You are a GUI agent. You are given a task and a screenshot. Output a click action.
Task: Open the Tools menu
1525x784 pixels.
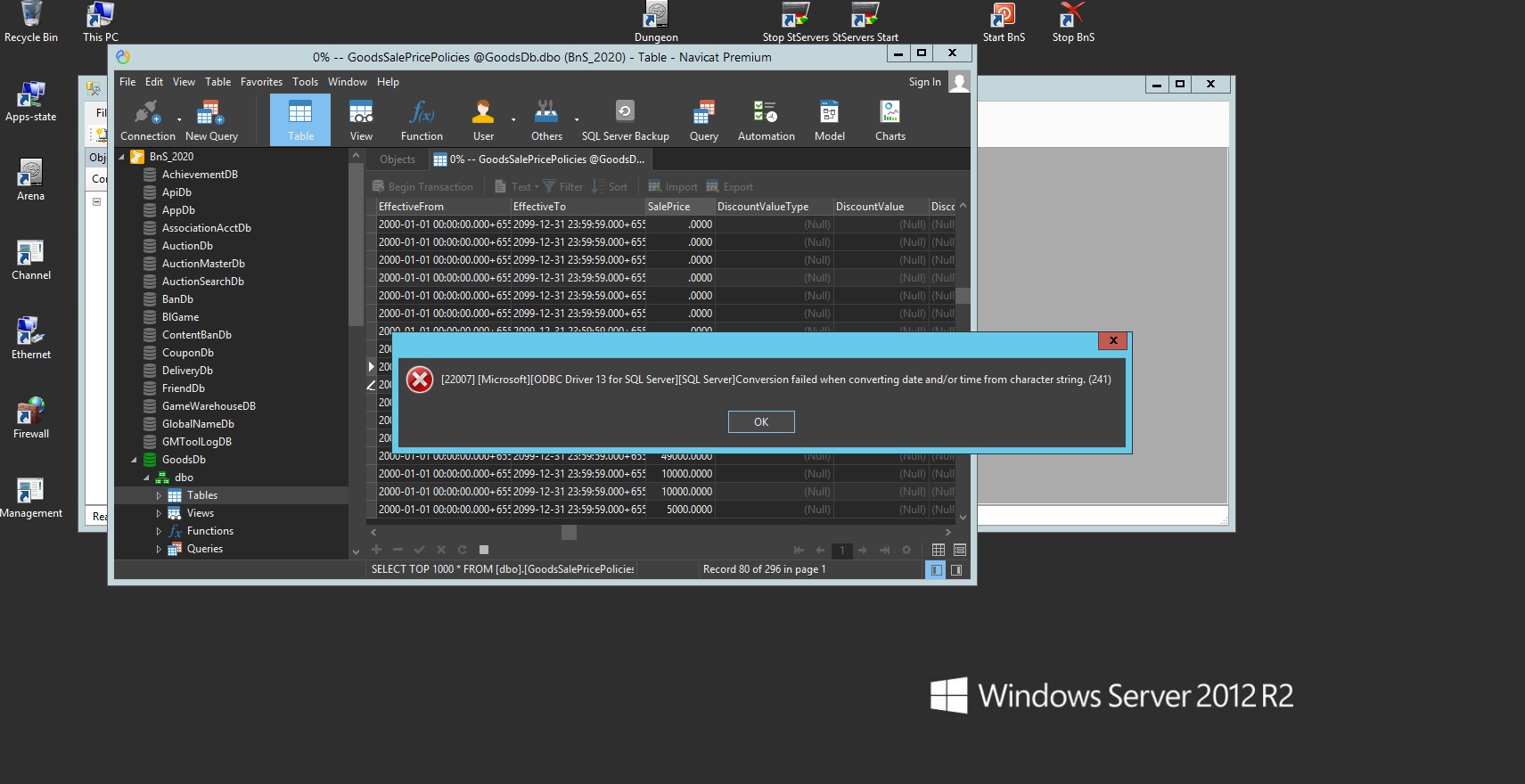point(305,82)
